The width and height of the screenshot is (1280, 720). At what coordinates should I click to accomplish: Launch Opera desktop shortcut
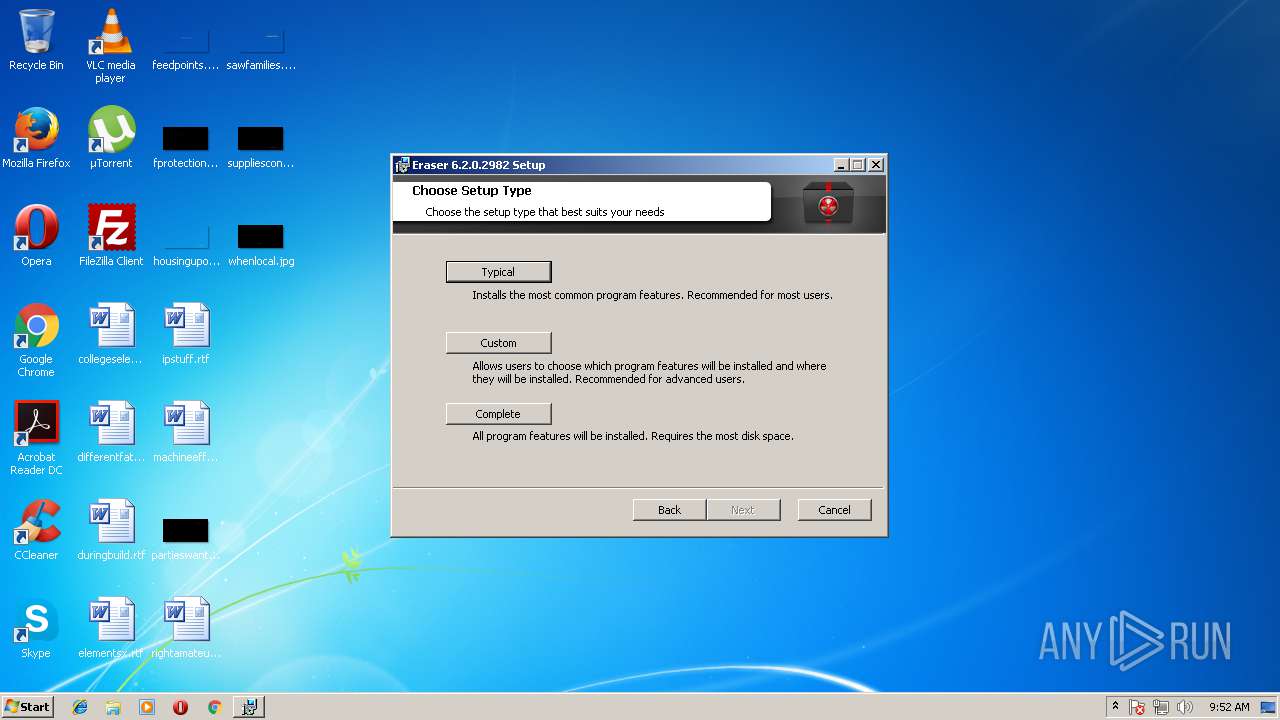(36, 236)
